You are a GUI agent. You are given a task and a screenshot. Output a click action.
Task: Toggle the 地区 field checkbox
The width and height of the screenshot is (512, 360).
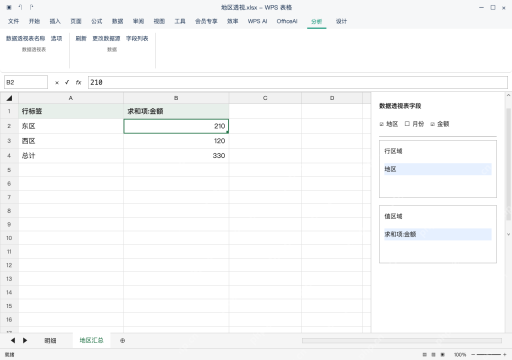pos(382,124)
